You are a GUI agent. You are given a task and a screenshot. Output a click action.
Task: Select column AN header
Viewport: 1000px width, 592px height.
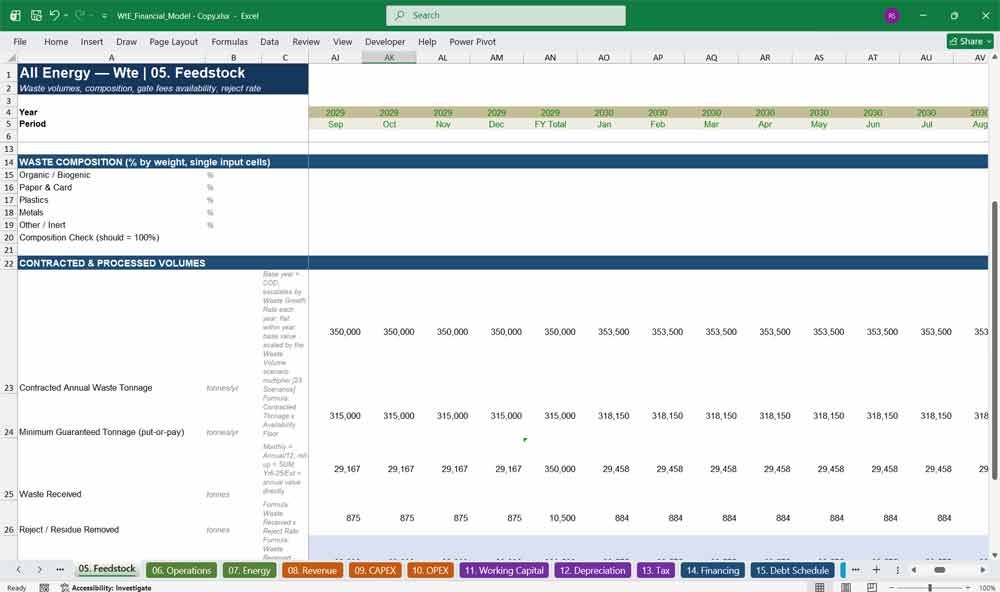[x=550, y=57]
